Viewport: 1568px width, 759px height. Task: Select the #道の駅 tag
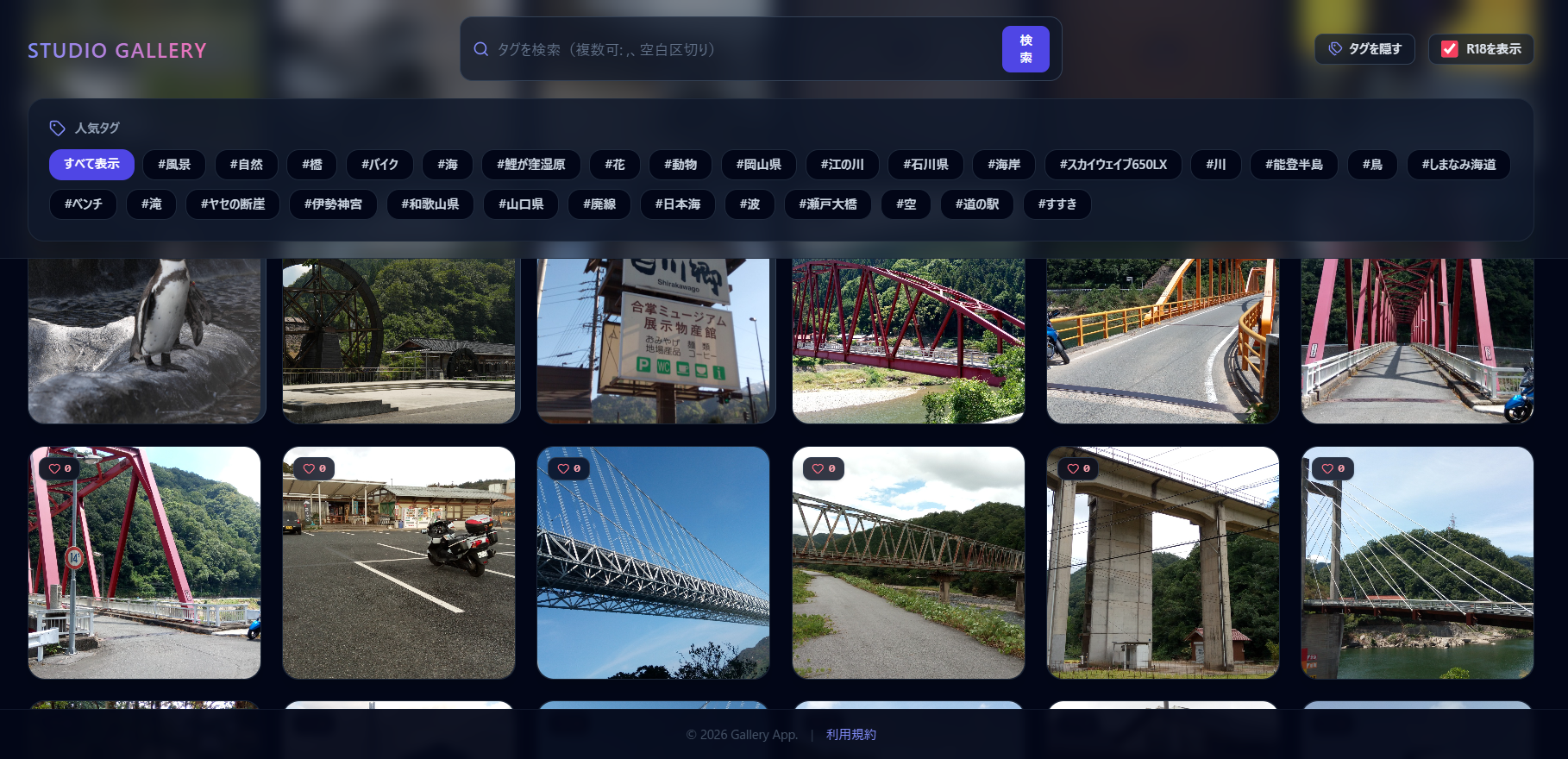(977, 204)
